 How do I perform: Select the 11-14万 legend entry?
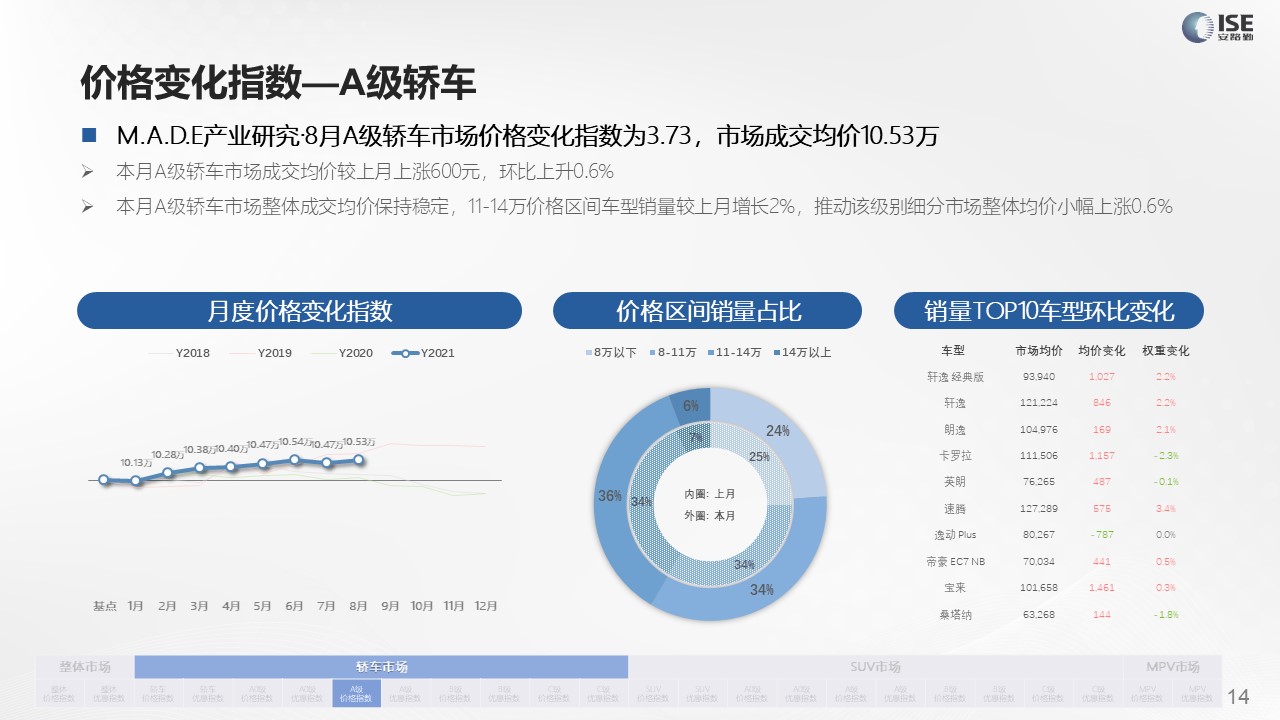736,353
